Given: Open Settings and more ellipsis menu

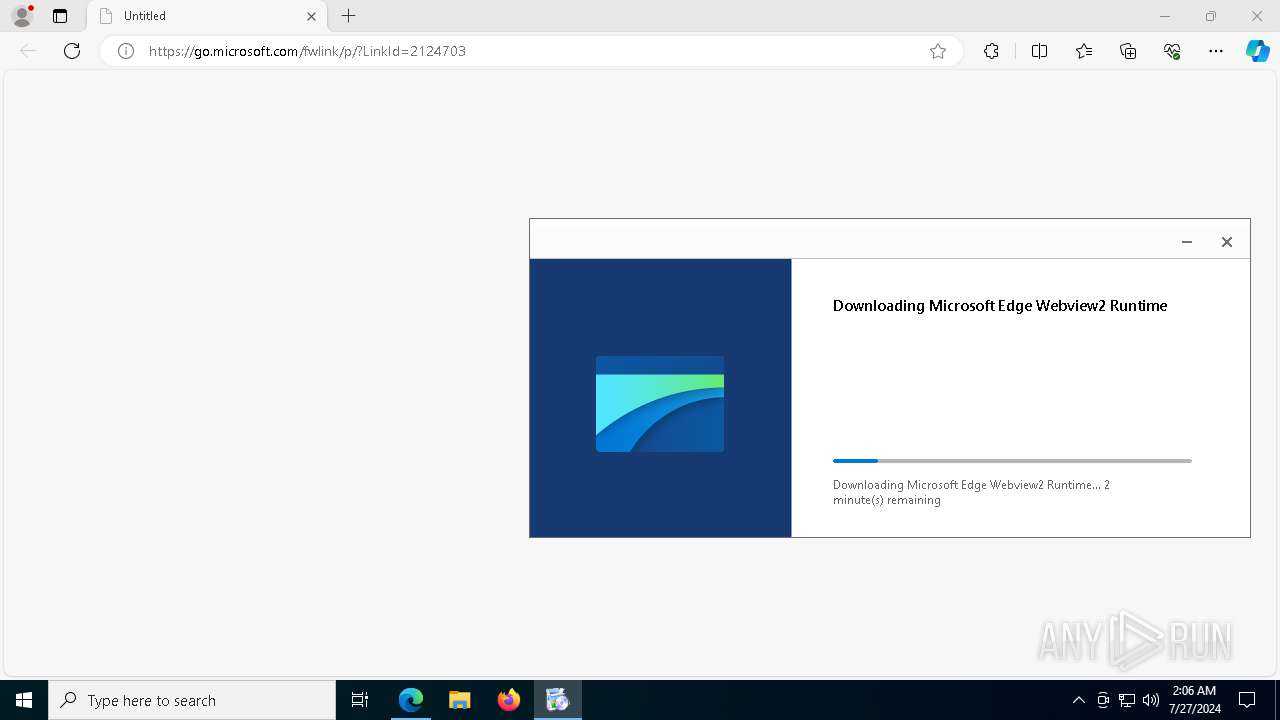Looking at the screenshot, I should pos(1216,51).
